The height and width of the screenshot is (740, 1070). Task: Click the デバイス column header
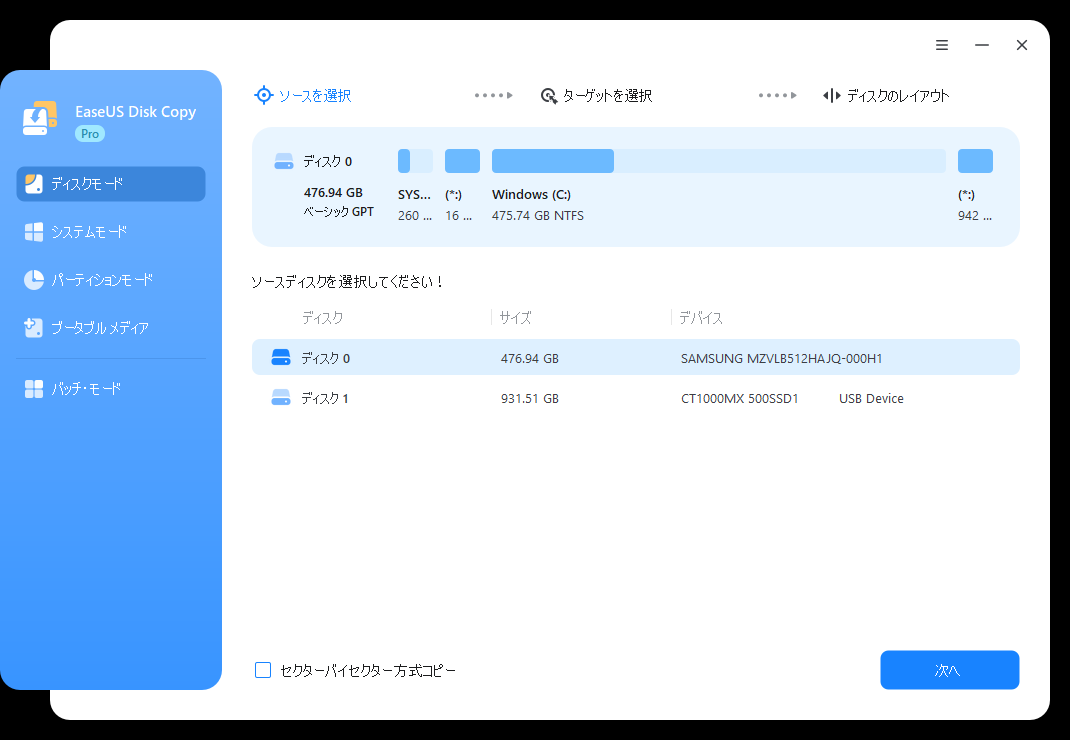pos(701,317)
